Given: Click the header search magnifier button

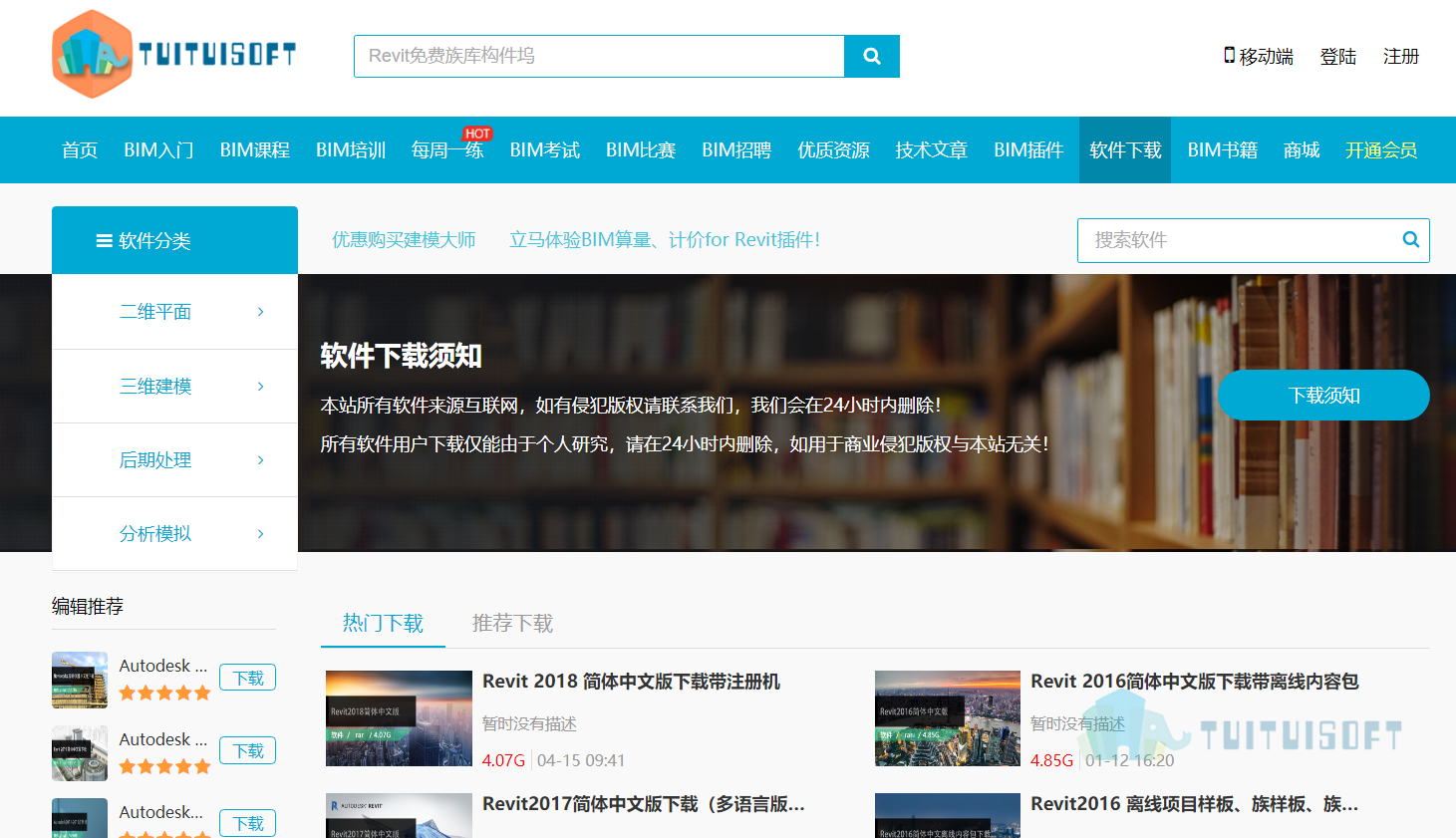Looking at the screenshot, I should [x=872, y=56].
